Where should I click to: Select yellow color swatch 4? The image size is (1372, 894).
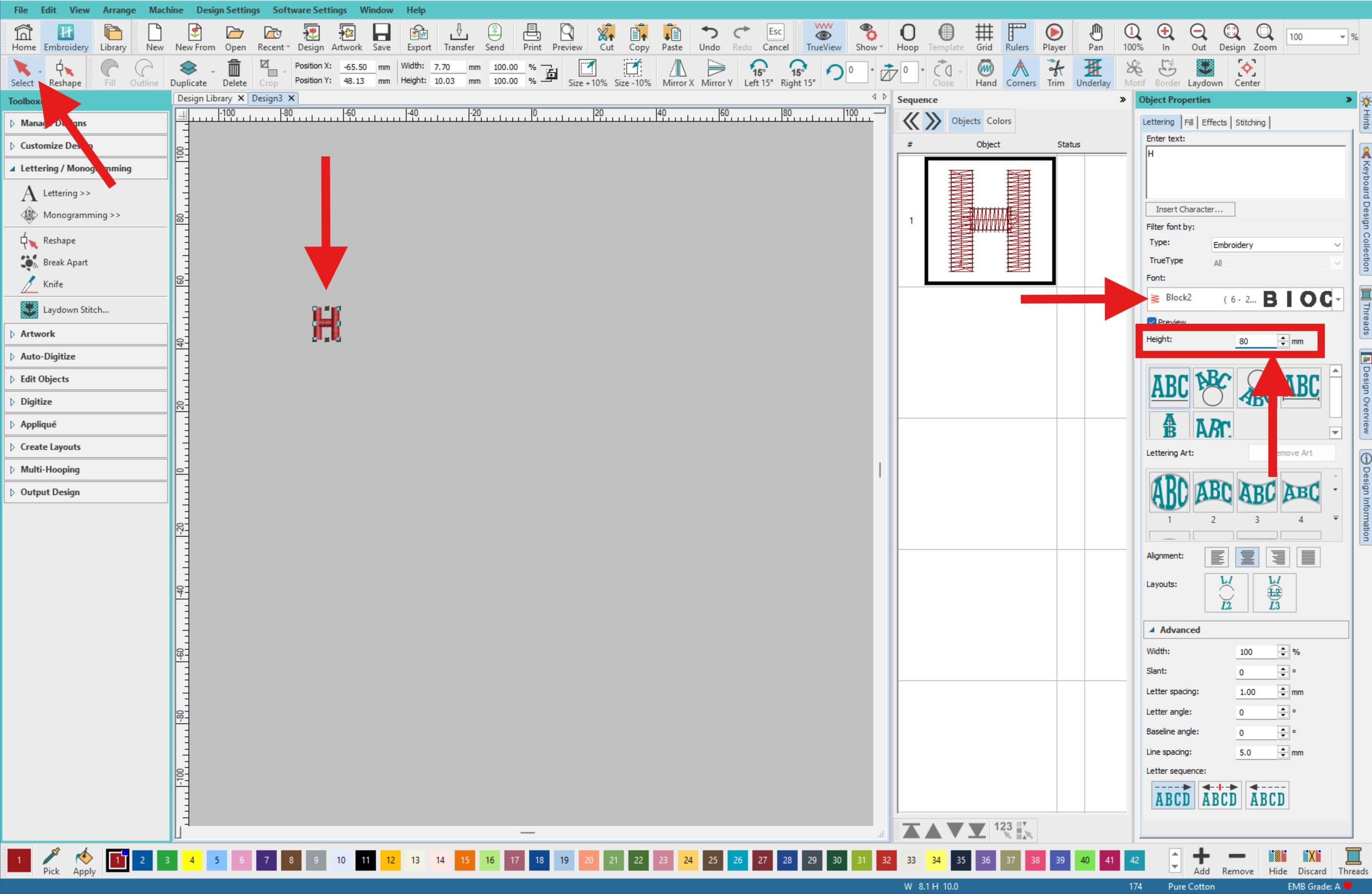[x=192, y=860]
